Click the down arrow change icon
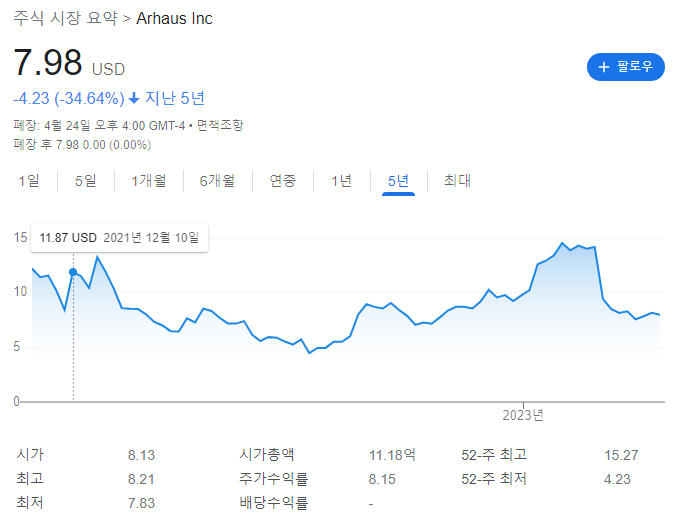The height and width of the screenshot is (523, 676). tap(134, 98)
